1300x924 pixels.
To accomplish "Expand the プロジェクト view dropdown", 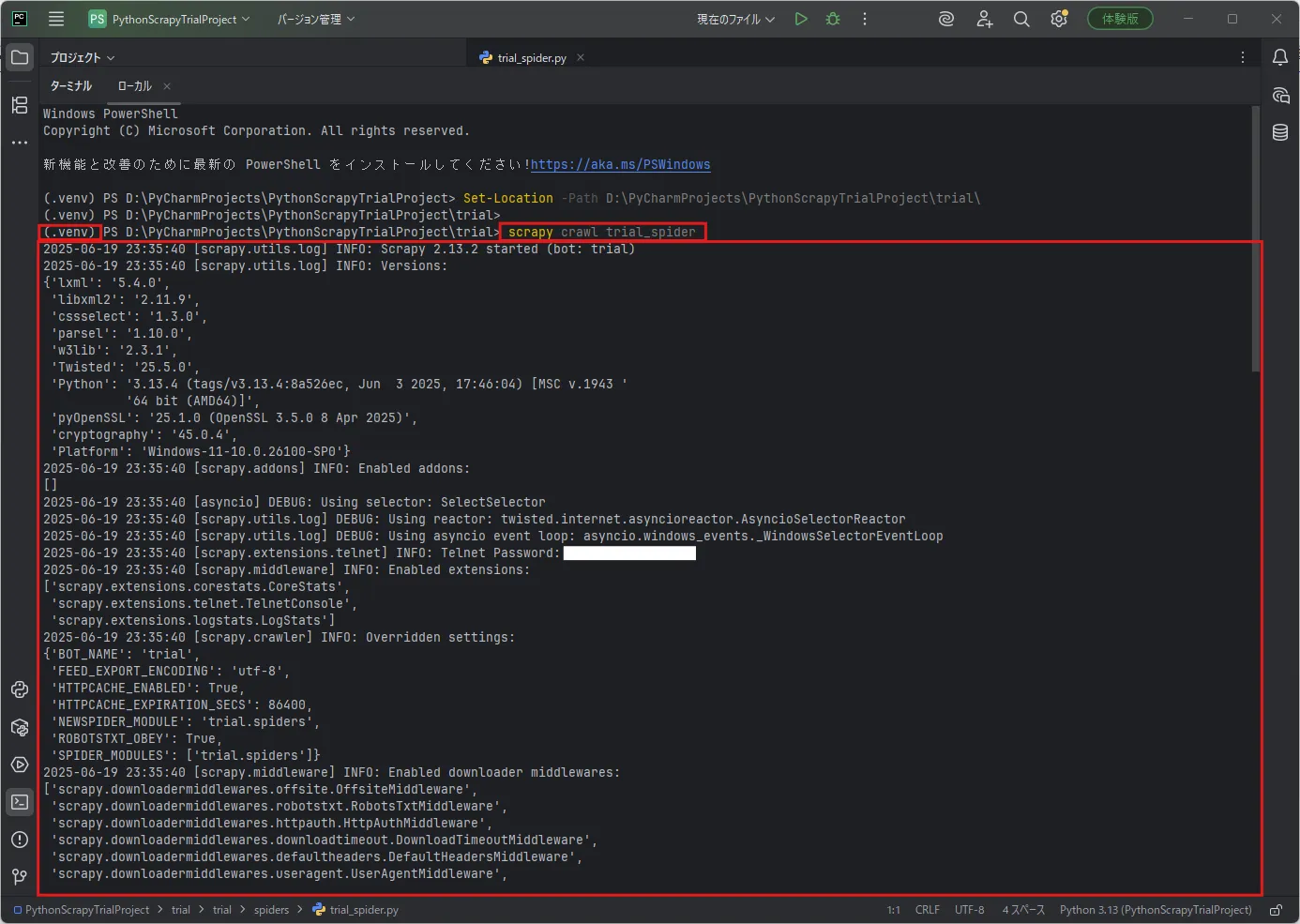I will [x=83, y=57].
